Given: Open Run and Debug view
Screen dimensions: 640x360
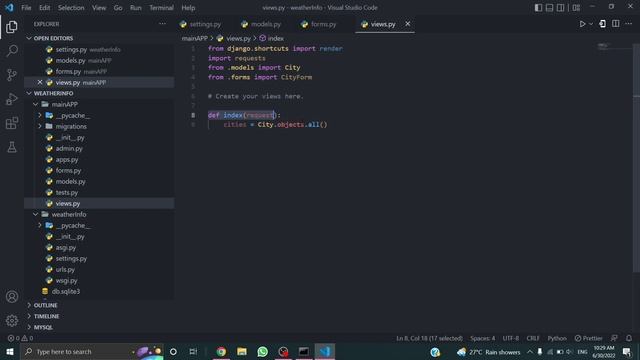Looking at the screenshot, I should 12,99.
